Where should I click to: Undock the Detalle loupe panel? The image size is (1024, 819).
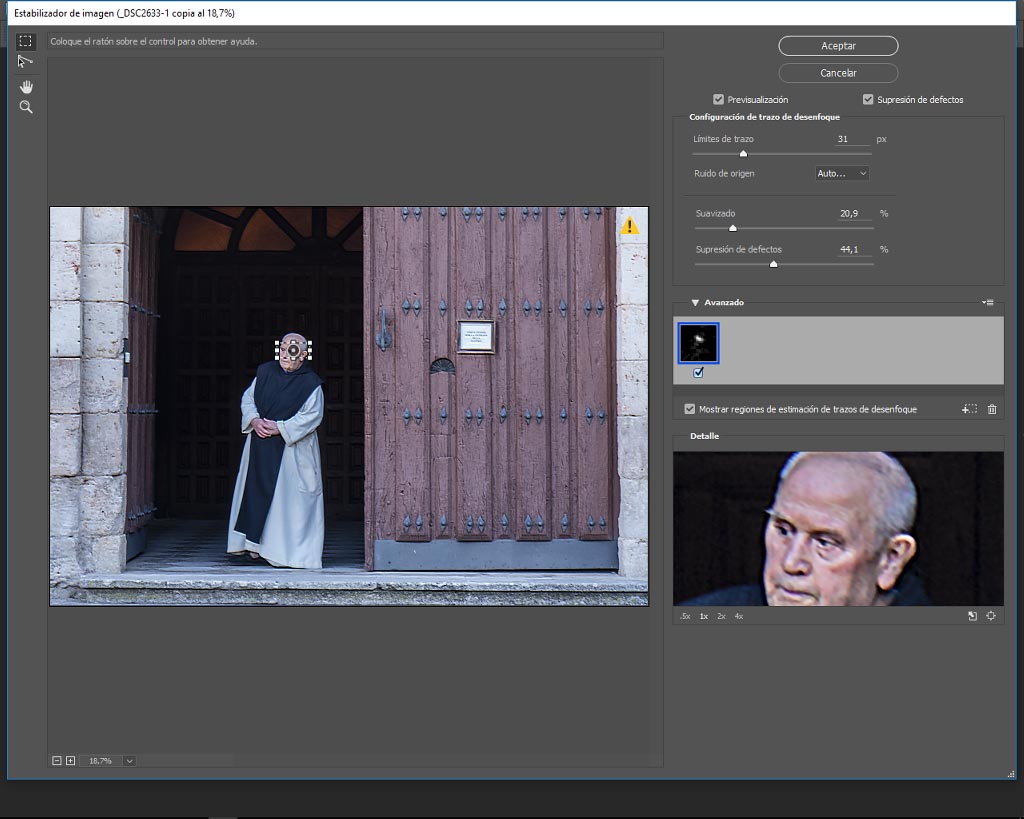click(x=972, y=616)
